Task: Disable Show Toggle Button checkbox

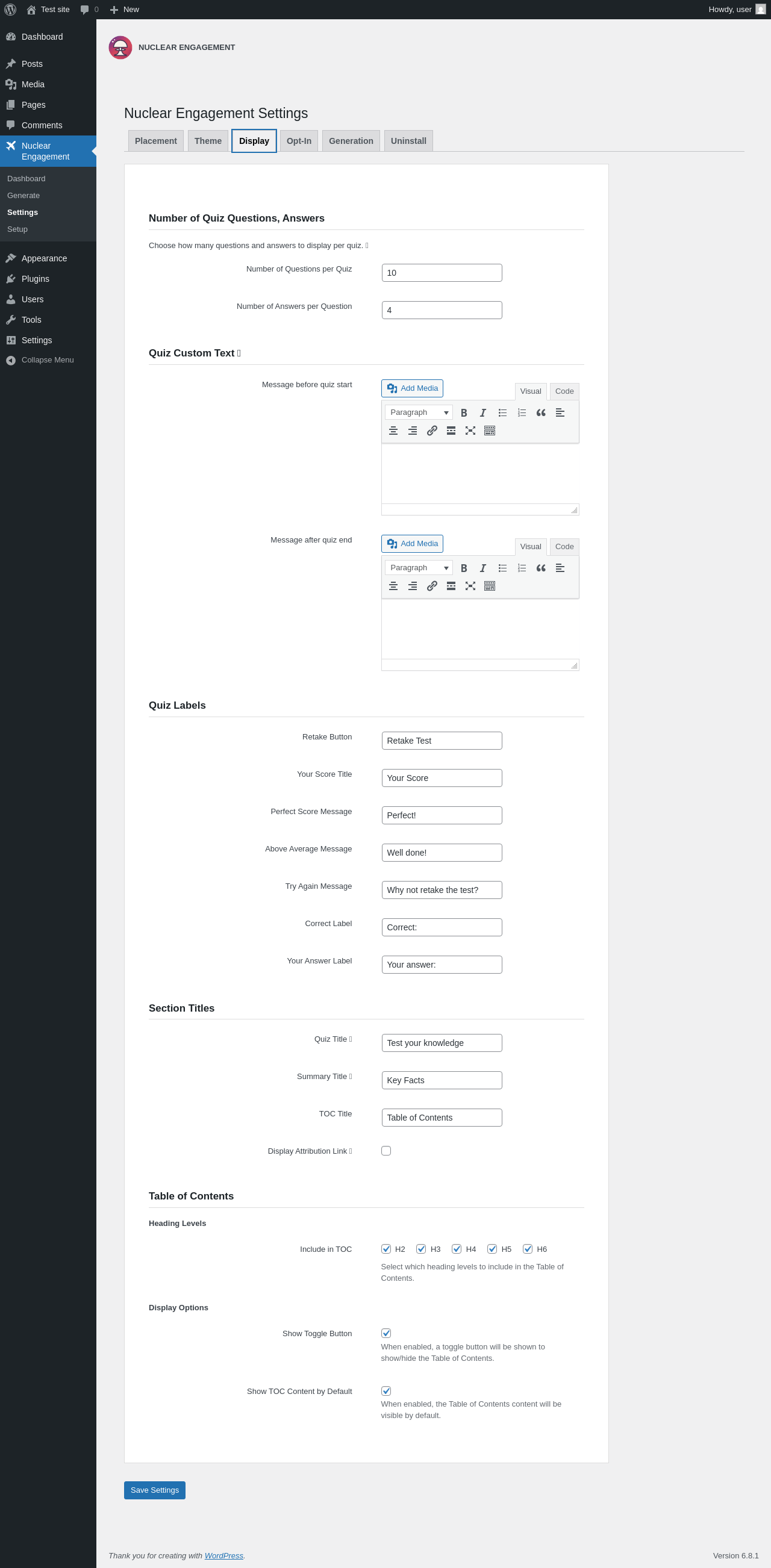Action: [x=386, y=1333]
